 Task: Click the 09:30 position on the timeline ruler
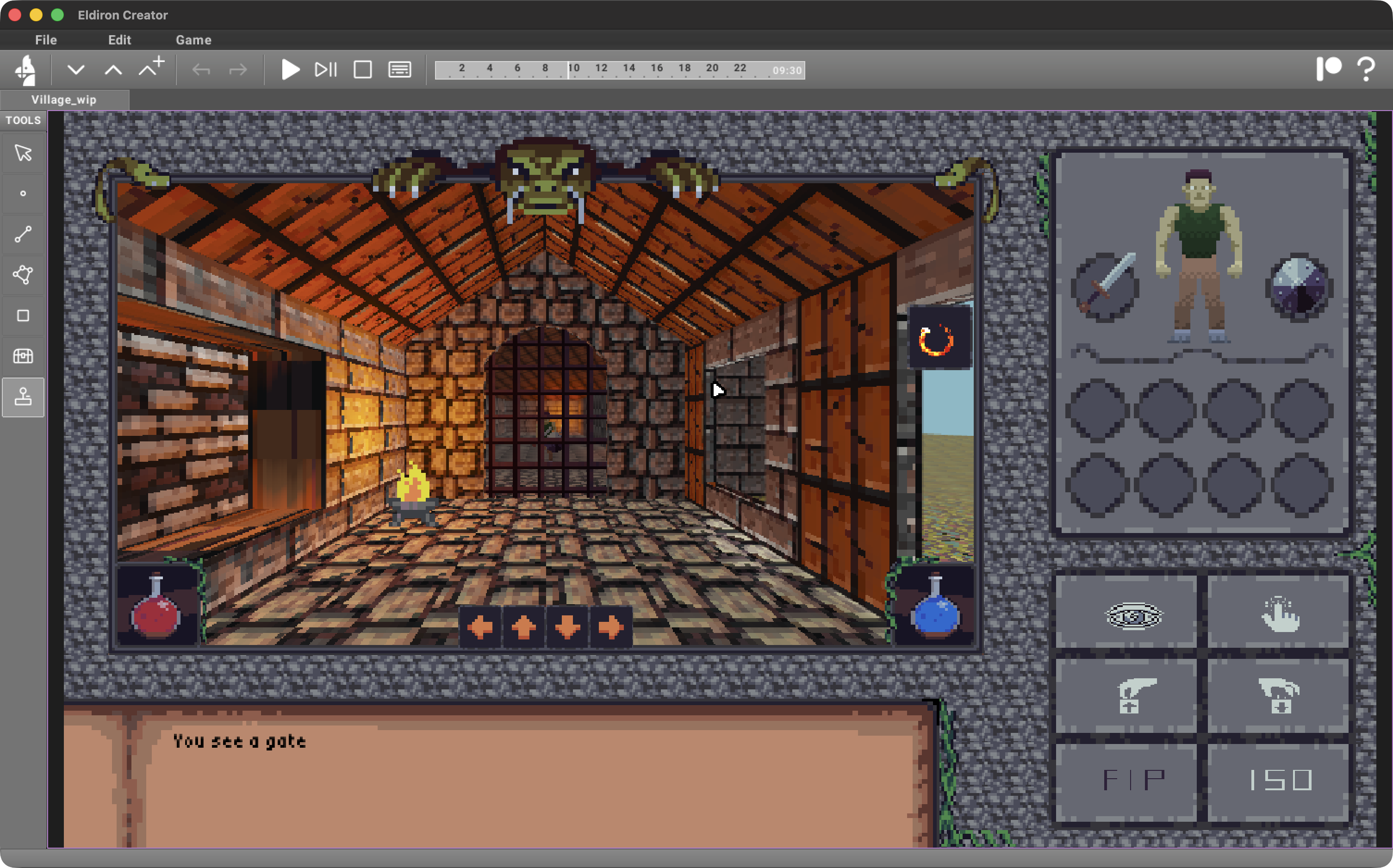tap(786, 70)
